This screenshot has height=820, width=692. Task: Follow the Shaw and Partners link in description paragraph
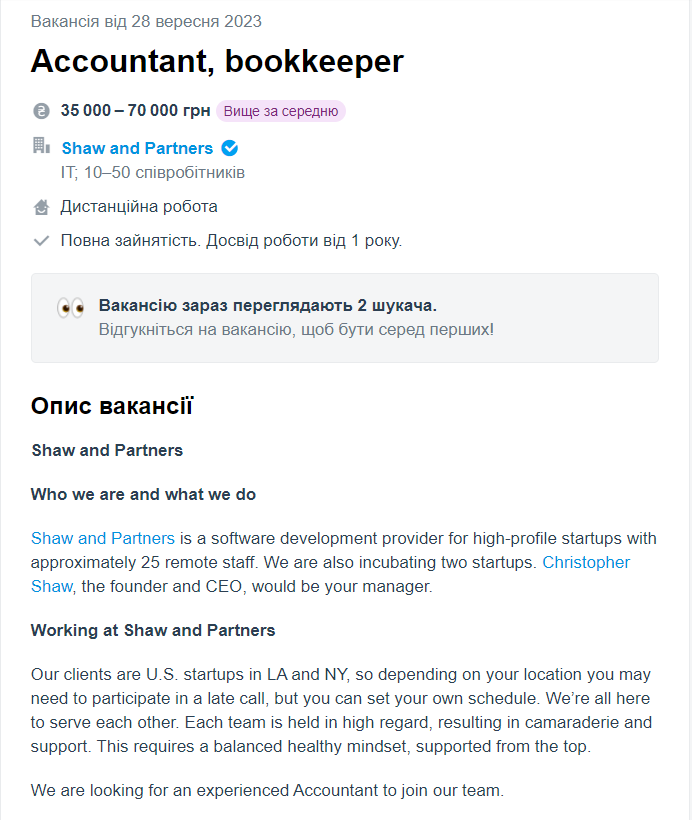coord(103,537)
